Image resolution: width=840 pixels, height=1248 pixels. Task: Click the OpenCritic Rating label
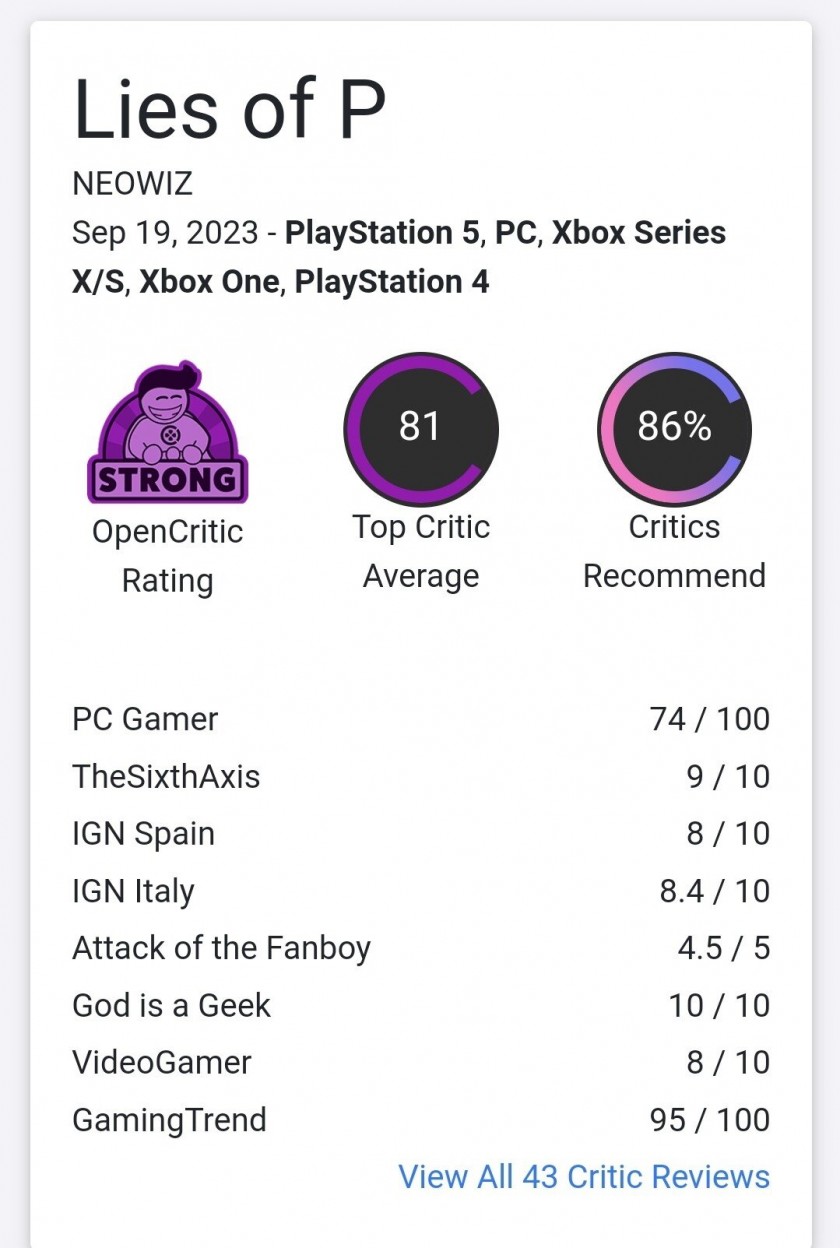point(168,556)
